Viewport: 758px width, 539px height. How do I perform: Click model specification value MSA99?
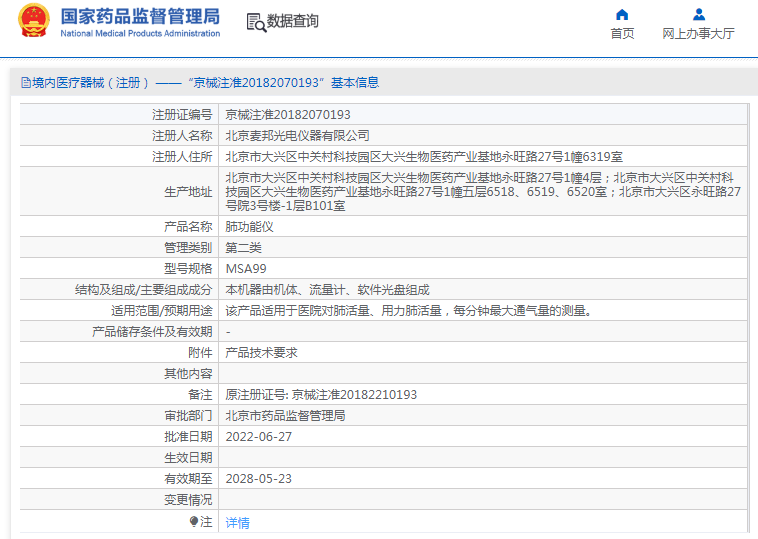(x=246, y=268)
